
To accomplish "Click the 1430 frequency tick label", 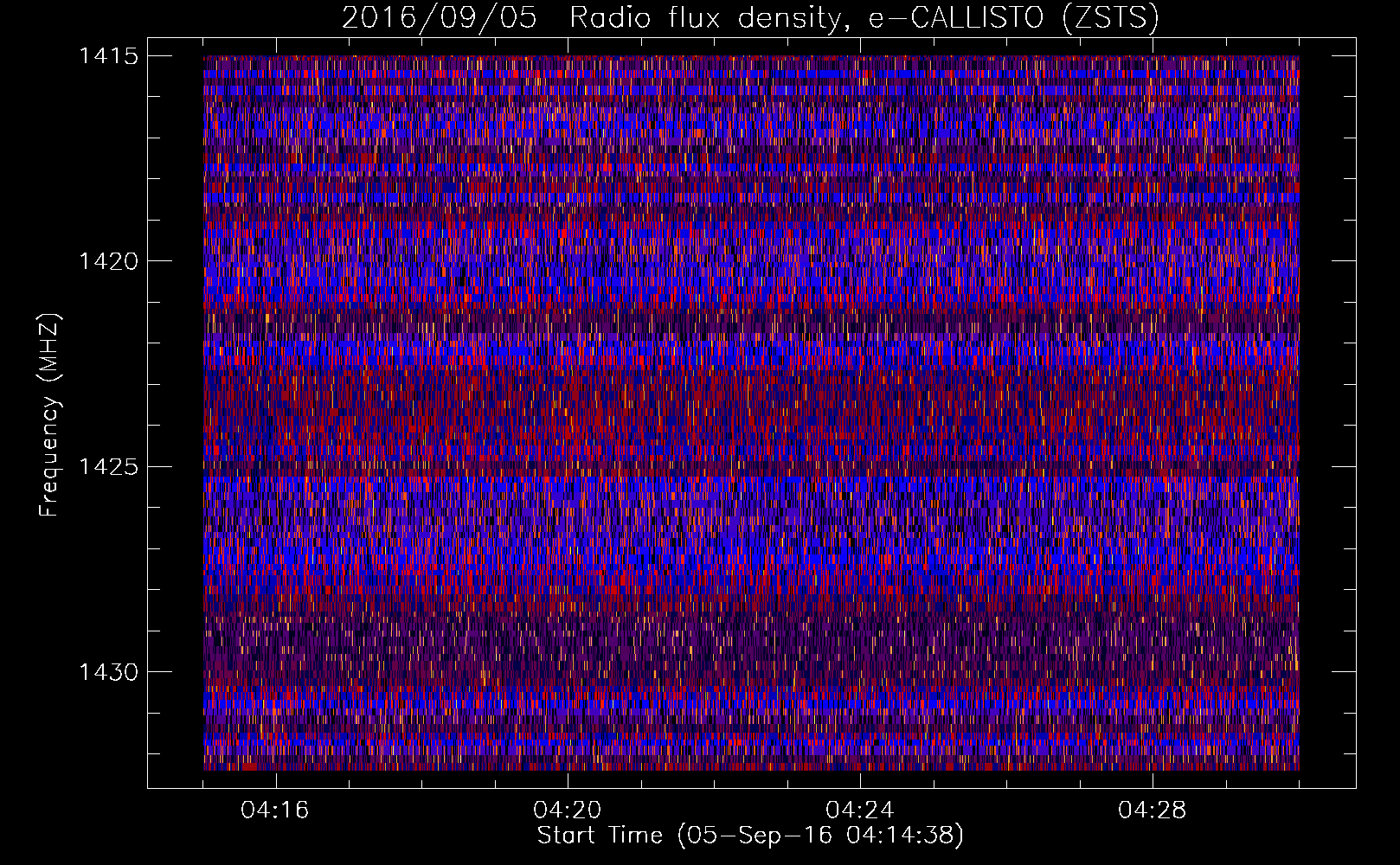I will tap(108, 672).
